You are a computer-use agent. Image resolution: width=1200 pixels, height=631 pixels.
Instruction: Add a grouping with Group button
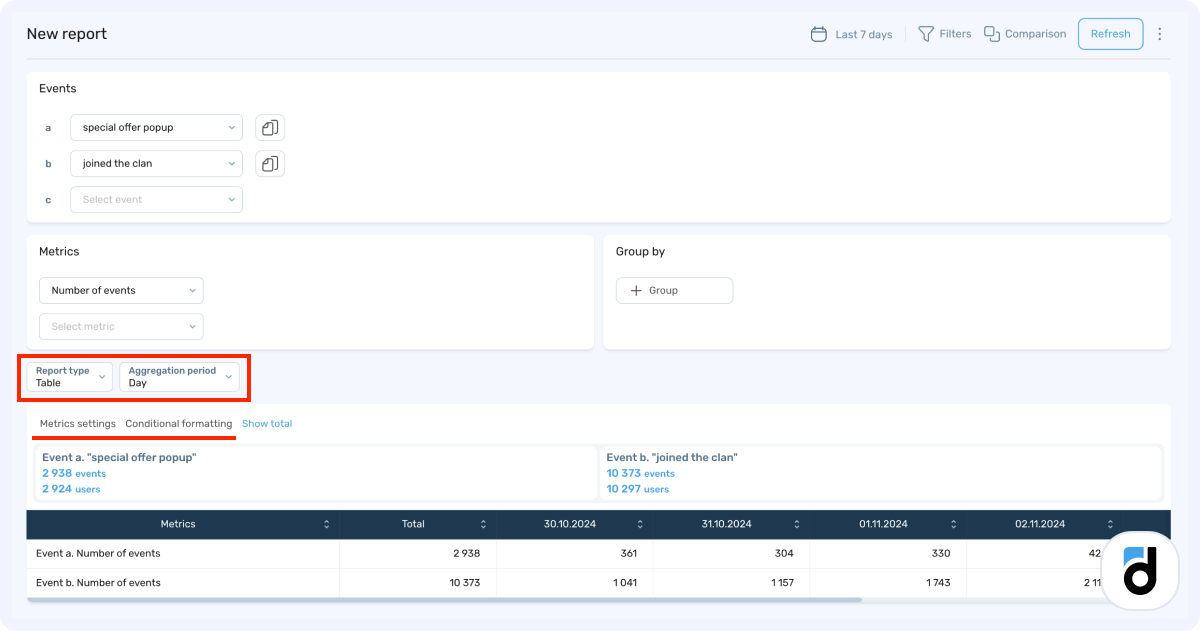[674, 291]
